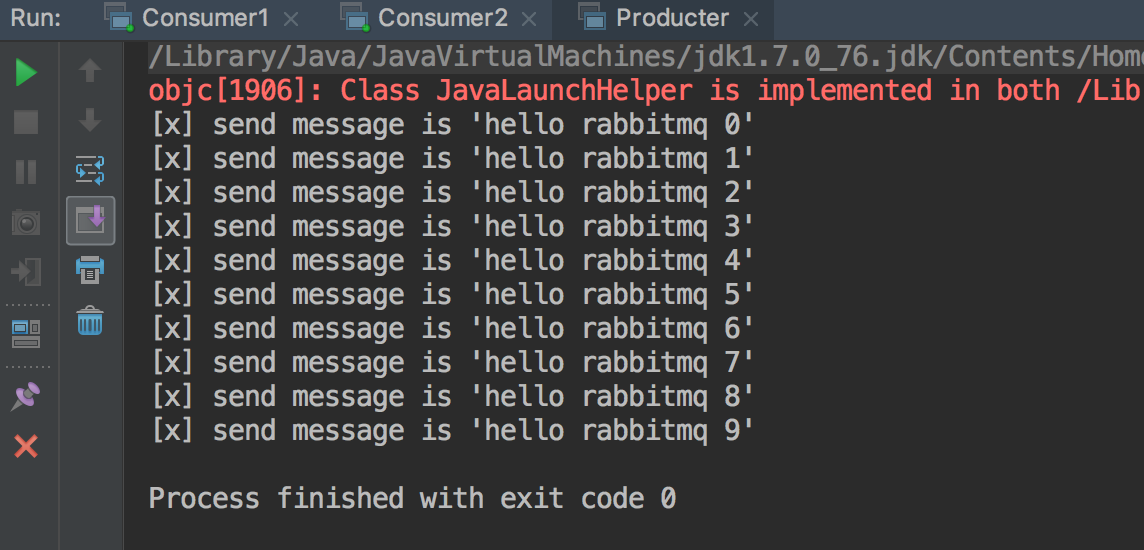Click the Down stack trace arrow

click(90, 120)
